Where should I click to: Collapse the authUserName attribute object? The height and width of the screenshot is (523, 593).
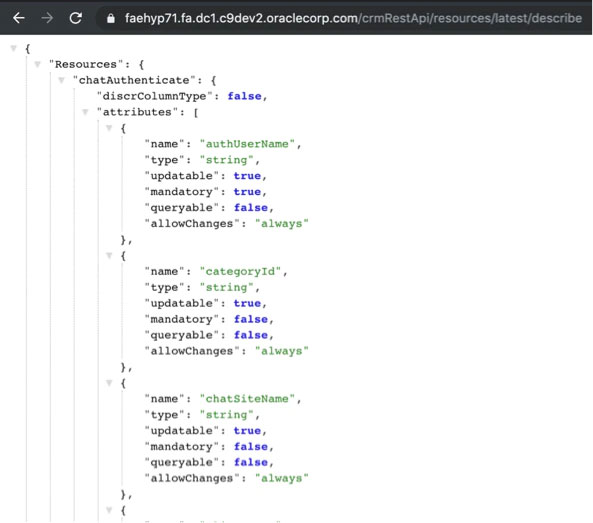(x=109, y=128)
